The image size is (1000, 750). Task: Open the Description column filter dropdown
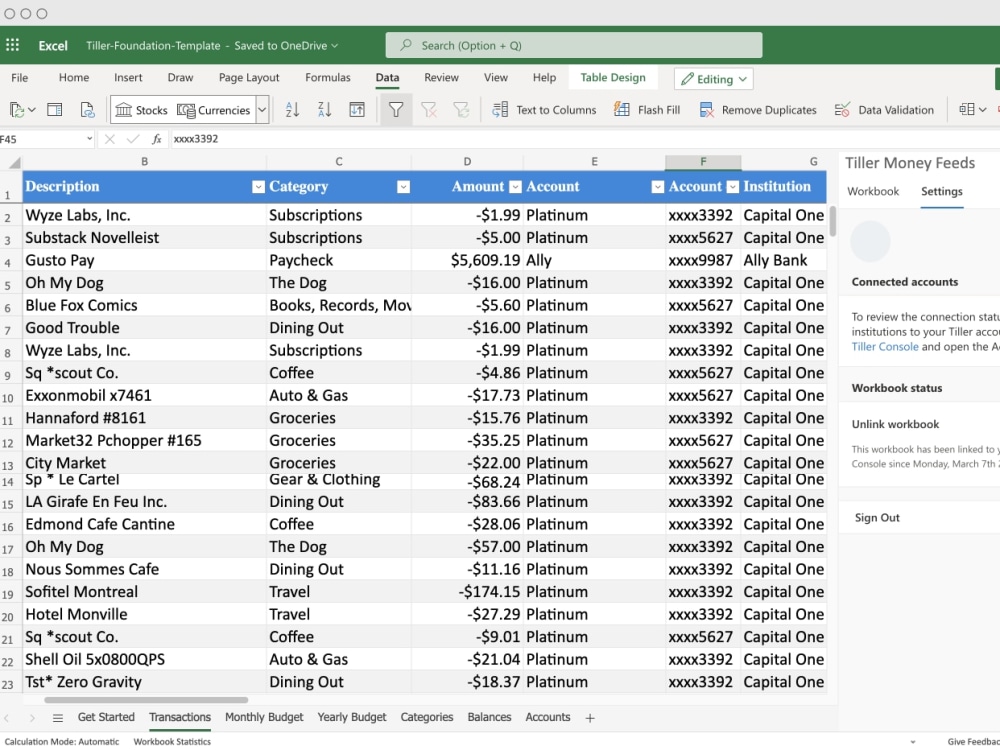[258, 187]
